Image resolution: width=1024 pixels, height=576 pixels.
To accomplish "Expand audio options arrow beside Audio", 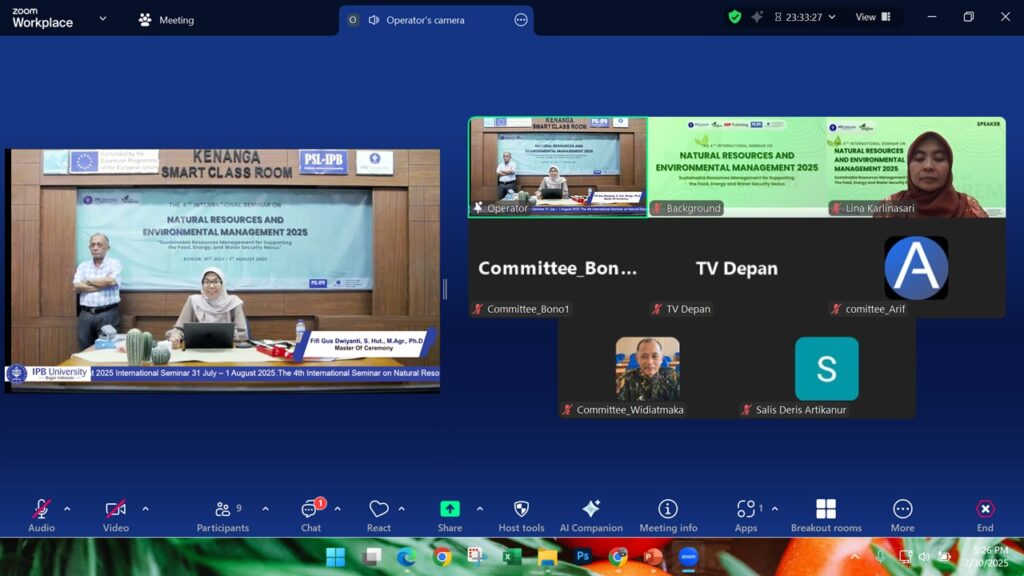I will [x=67, y=508].
